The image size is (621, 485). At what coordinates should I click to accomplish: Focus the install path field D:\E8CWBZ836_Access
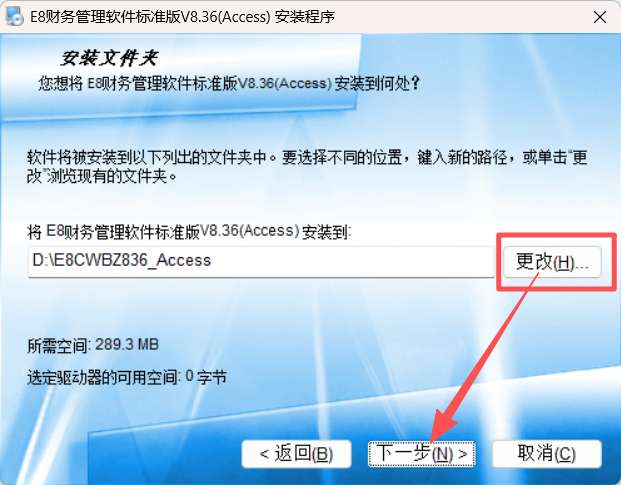[261, 261]
